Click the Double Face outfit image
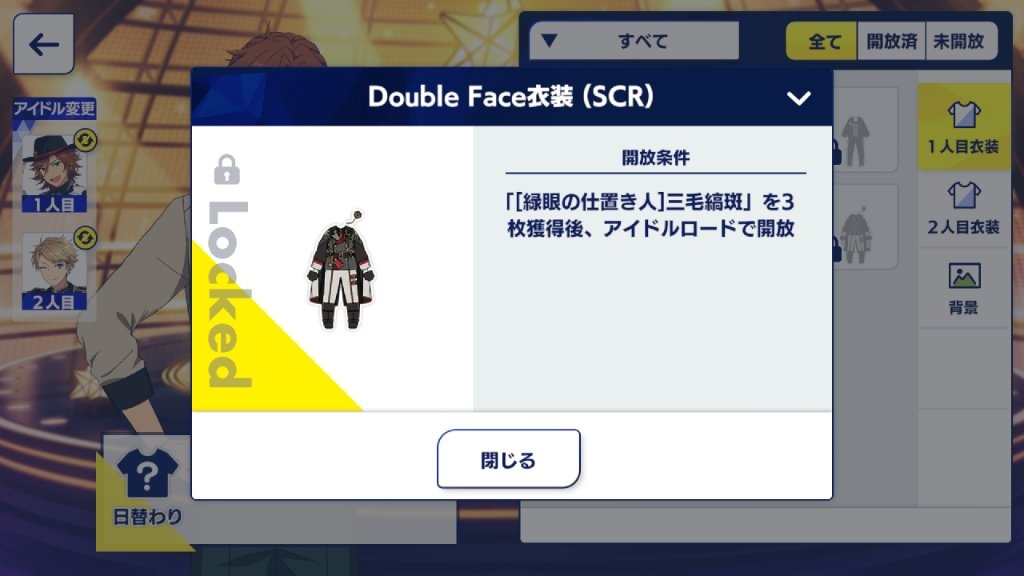This screenshot has width=1024, height=576. coord(341,271)
